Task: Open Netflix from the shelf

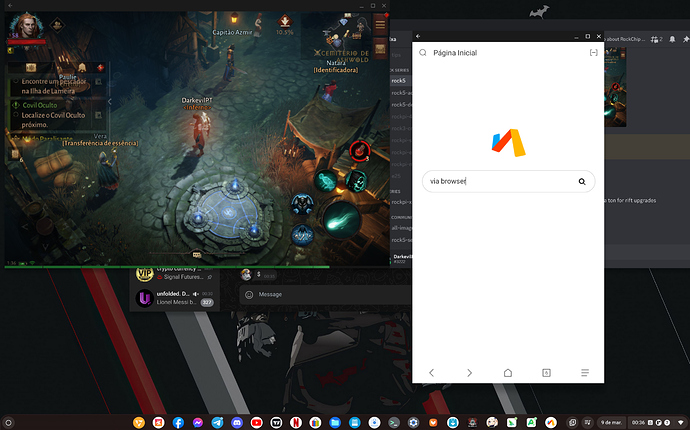Action: (x=296, y=423)
